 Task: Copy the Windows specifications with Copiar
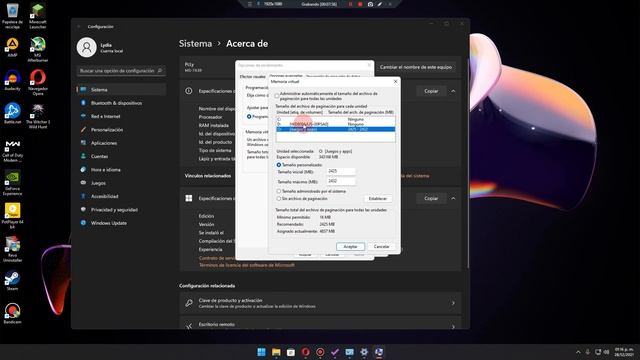click(431, 198)
